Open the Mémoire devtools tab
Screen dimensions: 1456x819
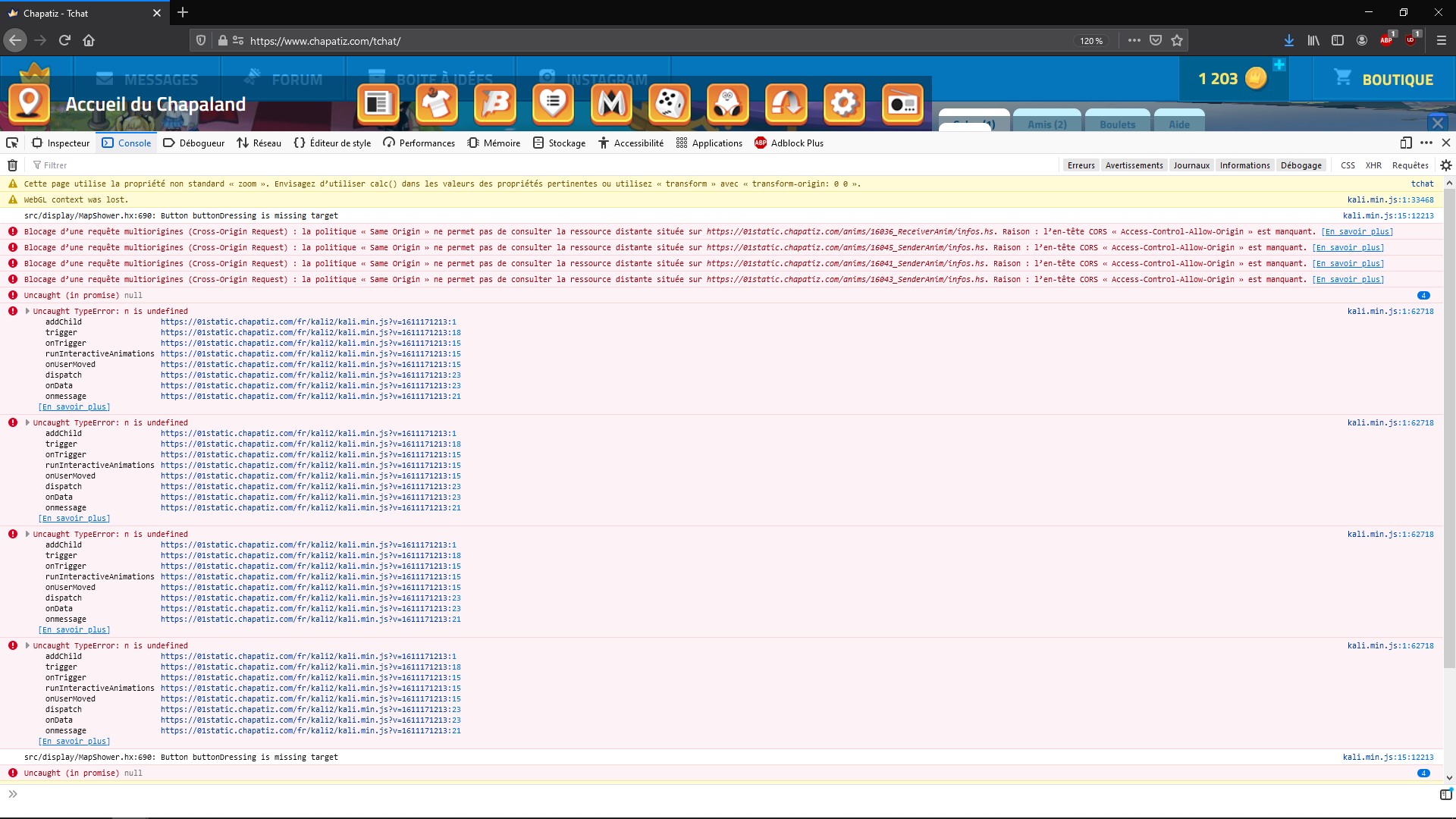pos(494,143)
